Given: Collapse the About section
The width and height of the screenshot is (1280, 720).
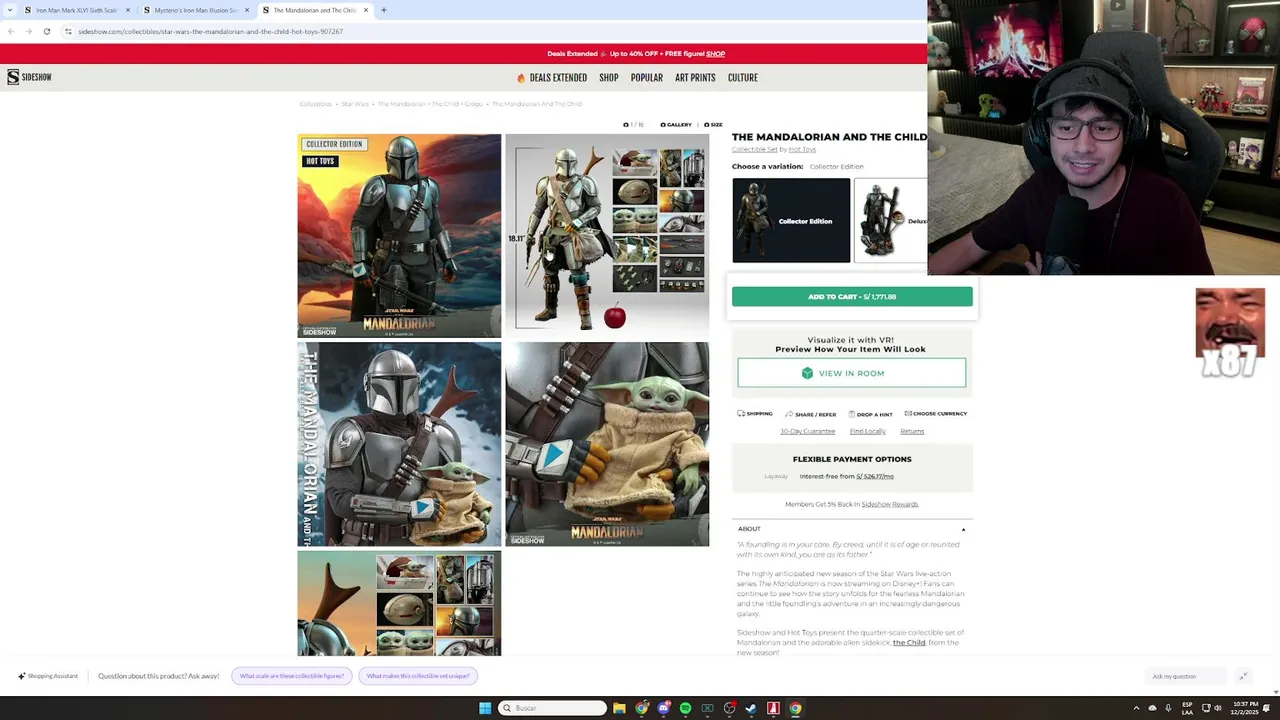Looking at the screenshot, I should [x=852, y=529].
